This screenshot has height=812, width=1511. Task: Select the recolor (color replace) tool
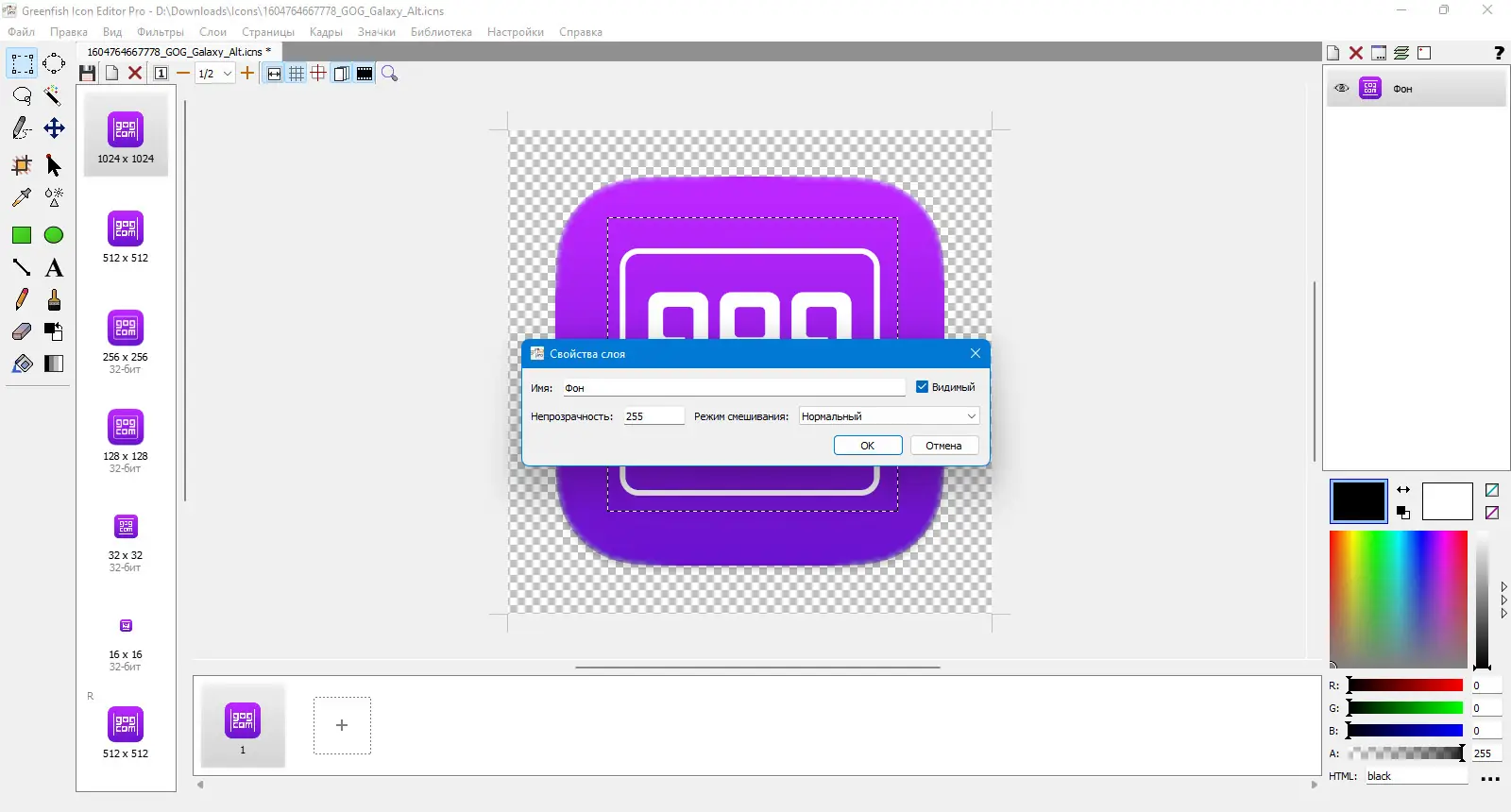coord(54,331)
